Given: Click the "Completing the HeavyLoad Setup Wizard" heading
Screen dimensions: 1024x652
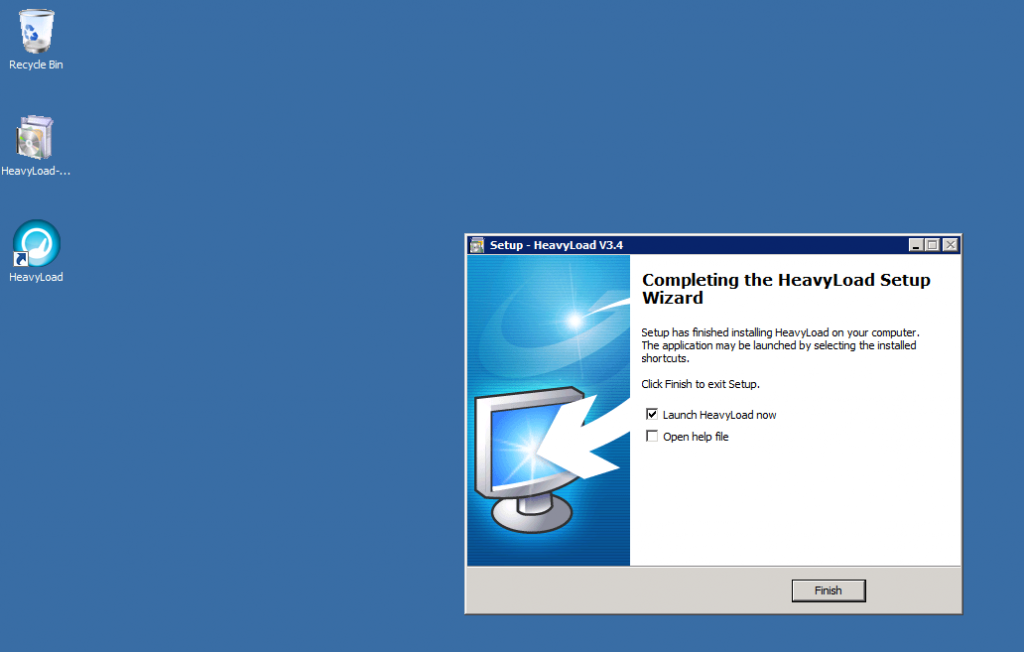Looking at the screenshot, I should click(786, 289).
